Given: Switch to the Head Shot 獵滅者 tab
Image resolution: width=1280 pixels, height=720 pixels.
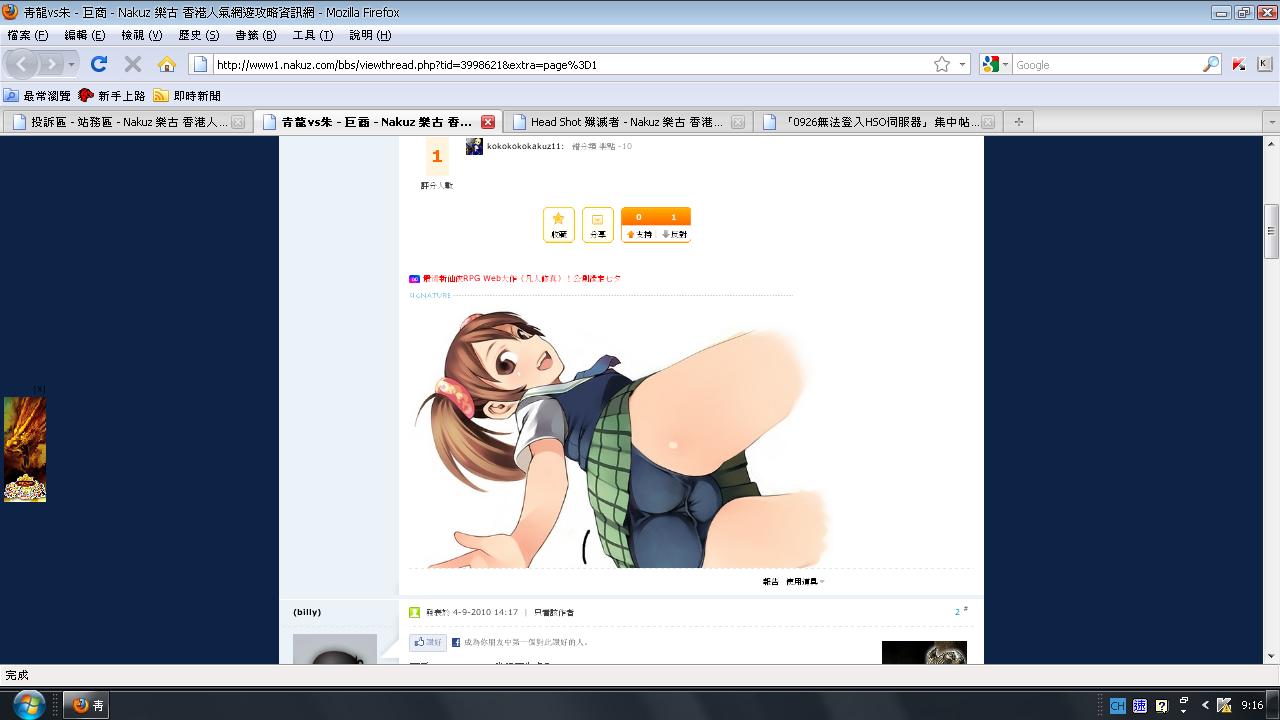Looking at the screenshot, I should [x=626, y=122].
